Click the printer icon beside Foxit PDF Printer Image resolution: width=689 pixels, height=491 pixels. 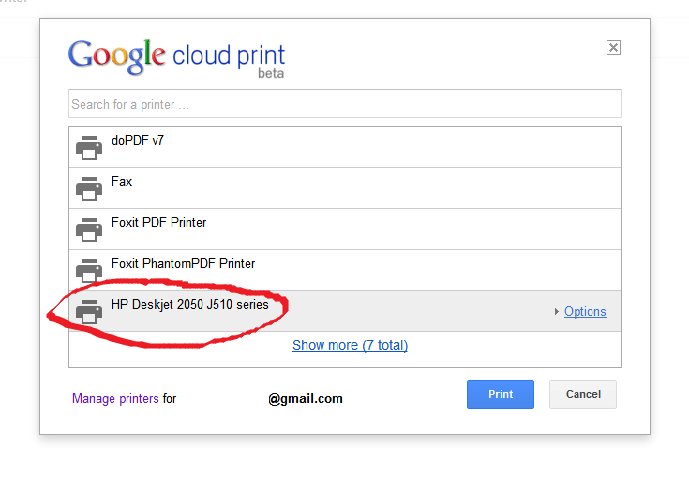coord(89,229)
